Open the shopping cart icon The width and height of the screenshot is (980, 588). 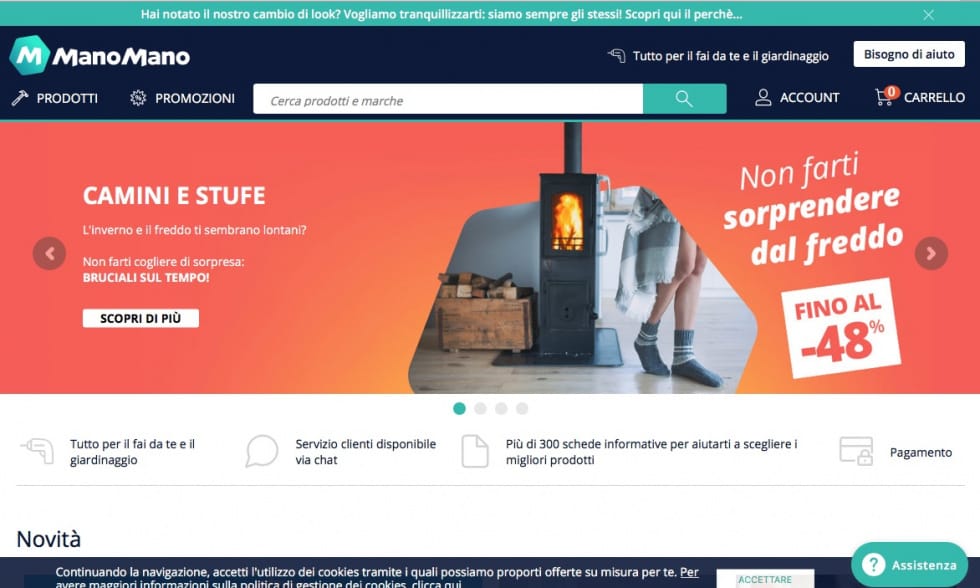pyautogui.click(x=886, y=96)
